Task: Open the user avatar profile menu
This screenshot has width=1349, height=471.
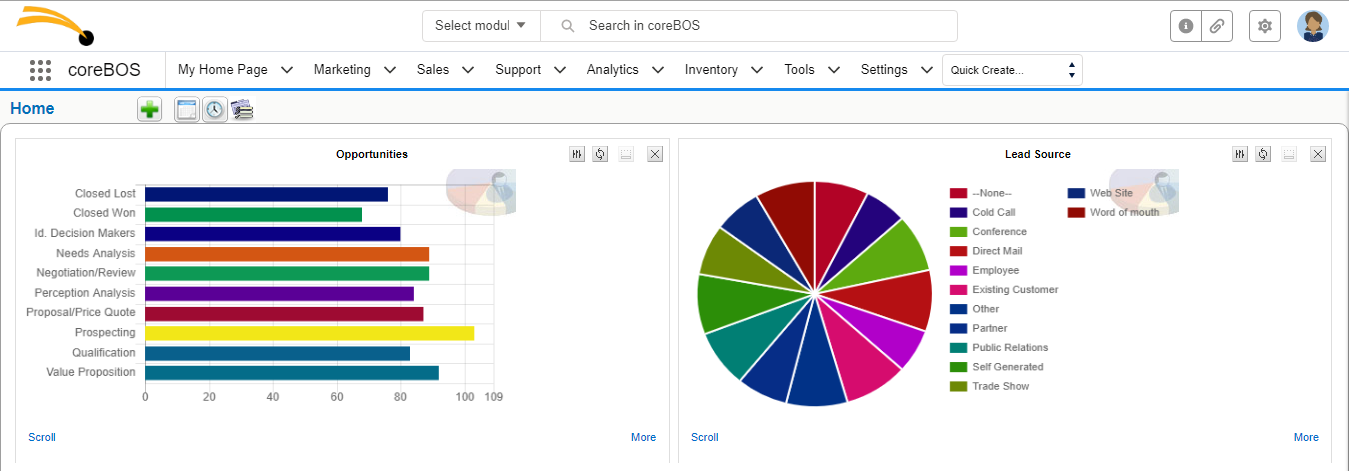Action: coord(1313,26)
